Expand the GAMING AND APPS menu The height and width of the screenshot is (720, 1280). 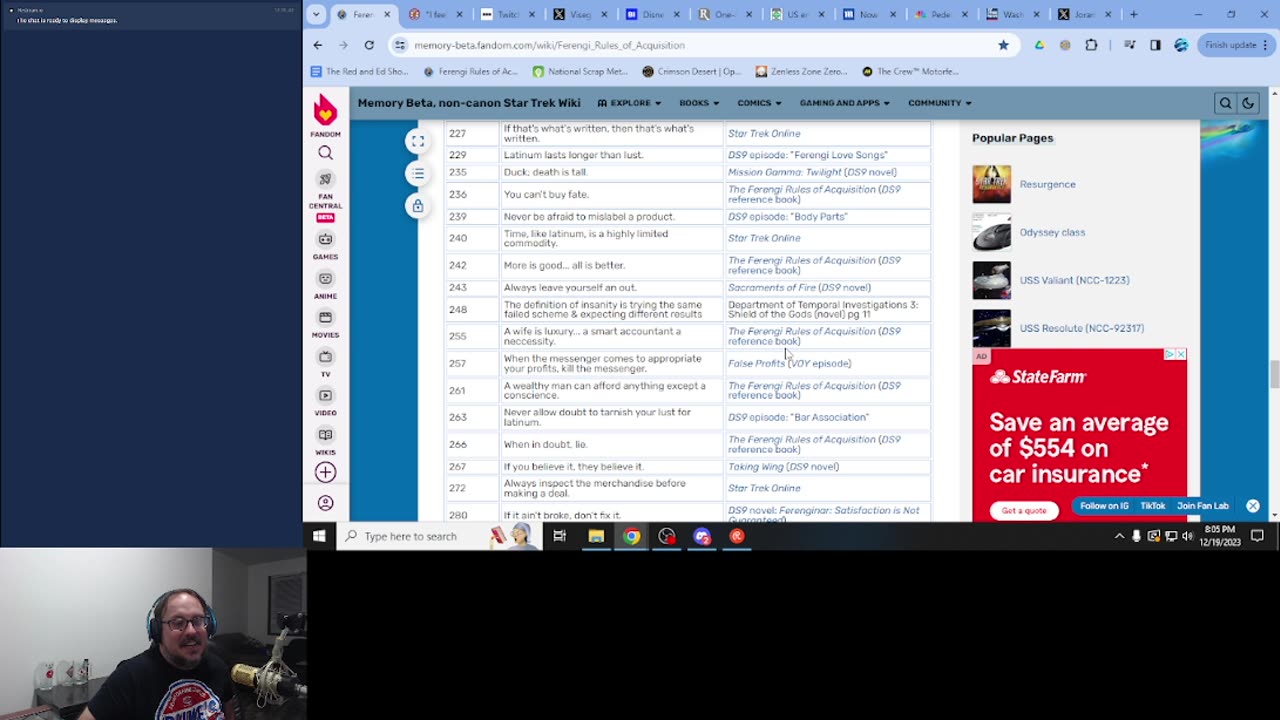click(x=844, y=103)
